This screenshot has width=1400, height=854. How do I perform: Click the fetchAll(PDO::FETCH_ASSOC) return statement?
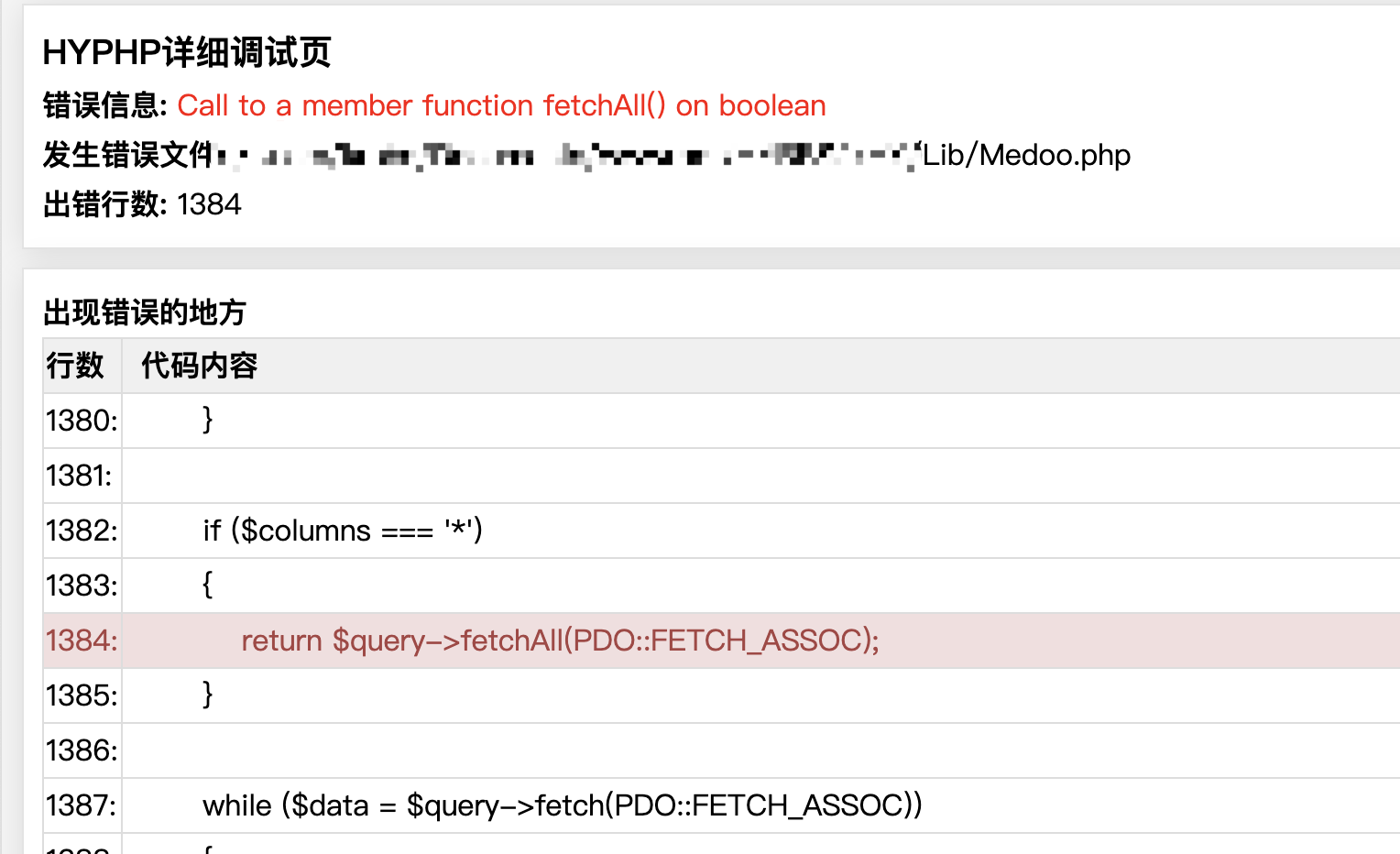(560, 640)
